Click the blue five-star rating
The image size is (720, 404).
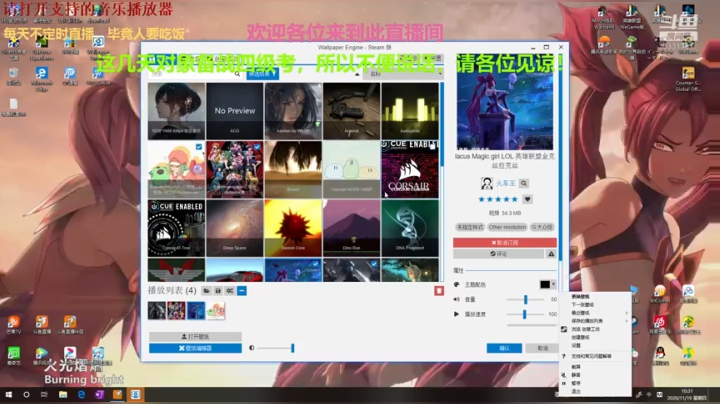point(498,199)
